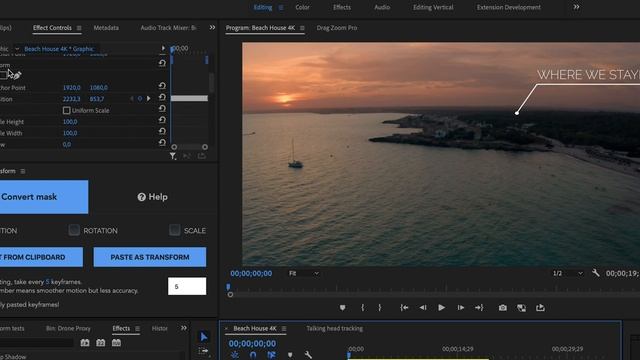This screenshot has width=640, height=360.
Task: Reset the Scale Height parameter
Action: point(162,120)
